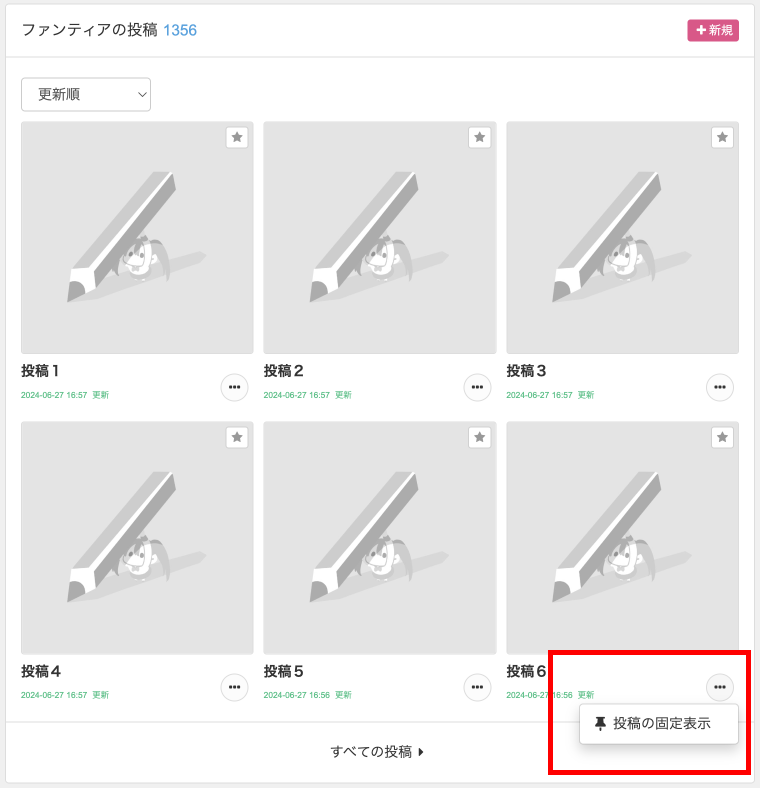Toggle the star on 投稿３ thumbnail

point(722,137)
